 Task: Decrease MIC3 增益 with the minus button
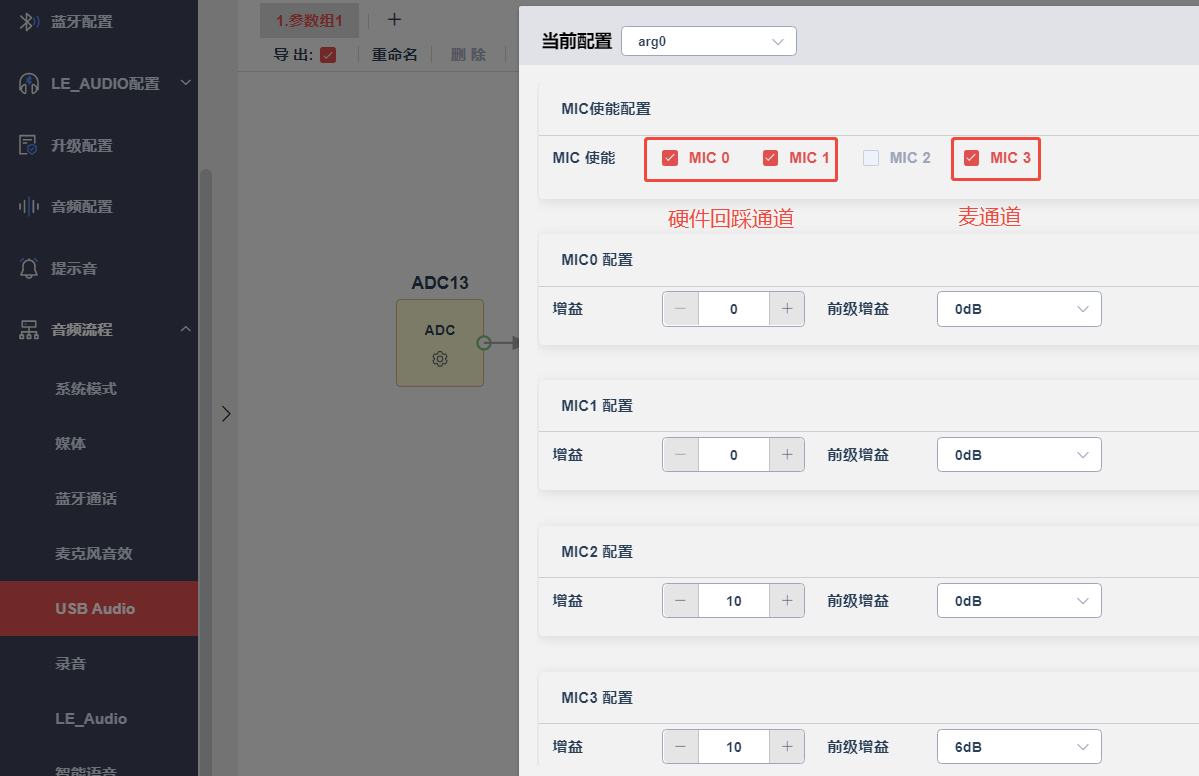(681, 747)
